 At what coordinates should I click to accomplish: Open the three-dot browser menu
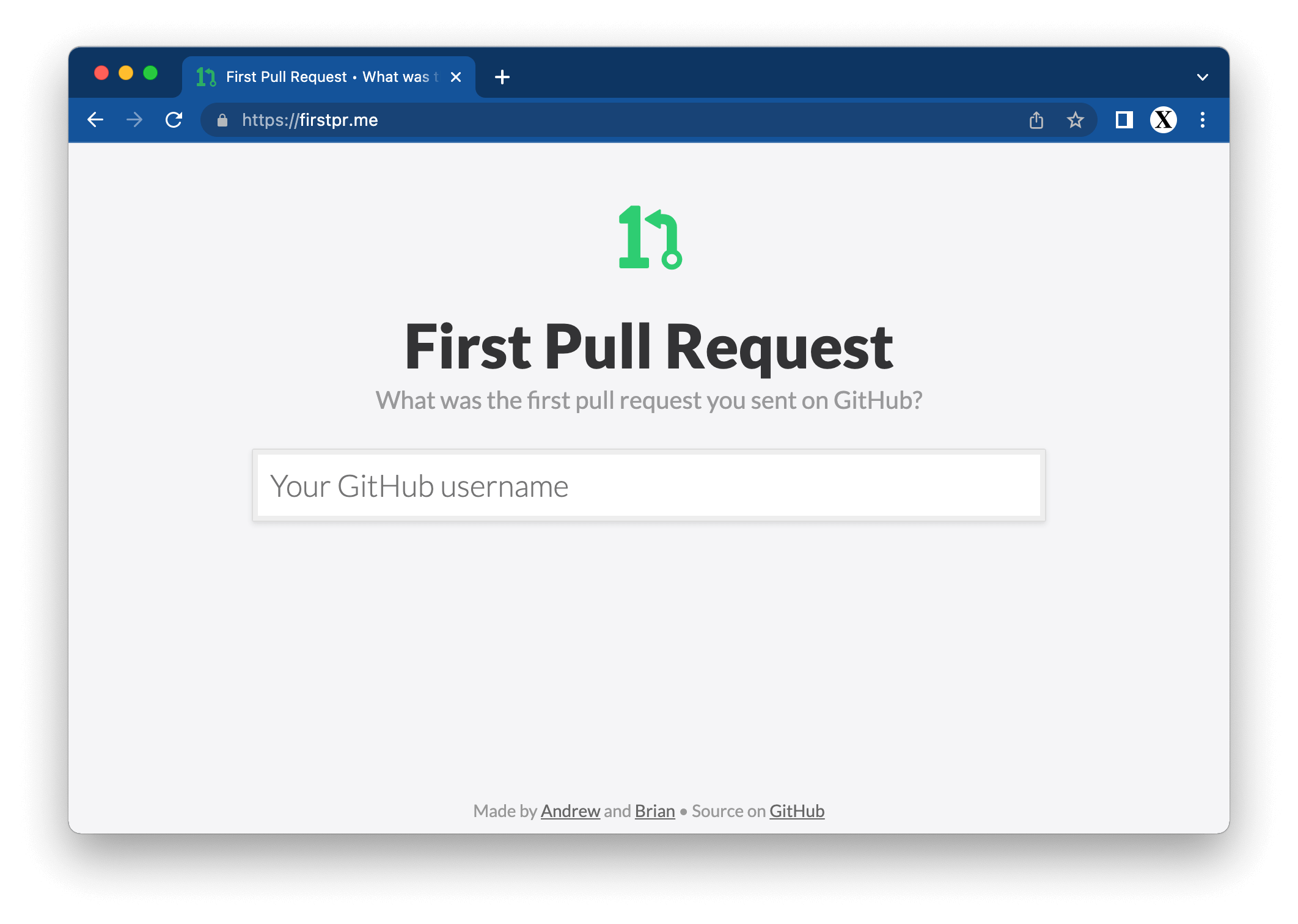pos(1202,120)
